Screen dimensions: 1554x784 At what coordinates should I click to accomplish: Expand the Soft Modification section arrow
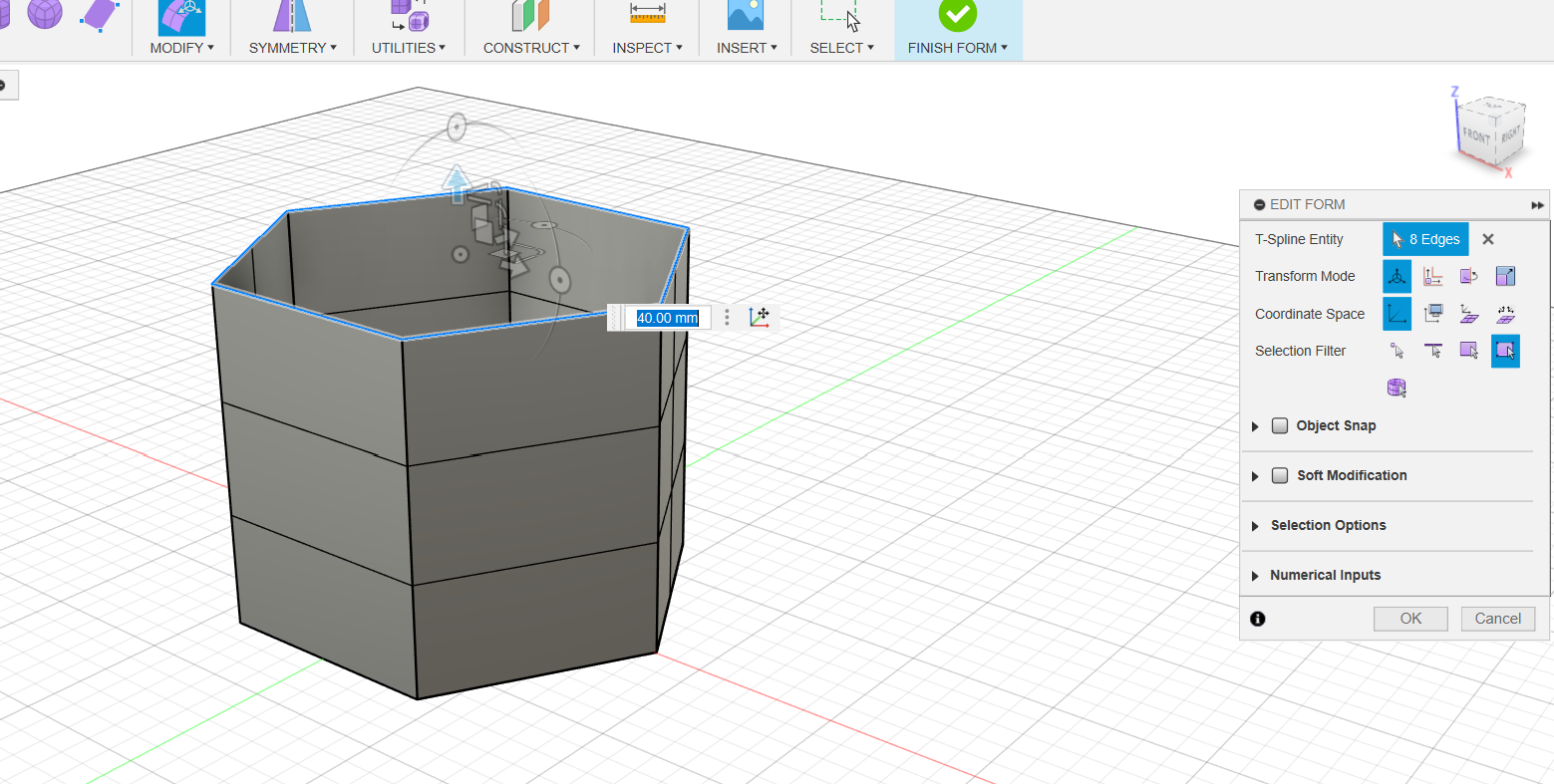click(1255, 476)
